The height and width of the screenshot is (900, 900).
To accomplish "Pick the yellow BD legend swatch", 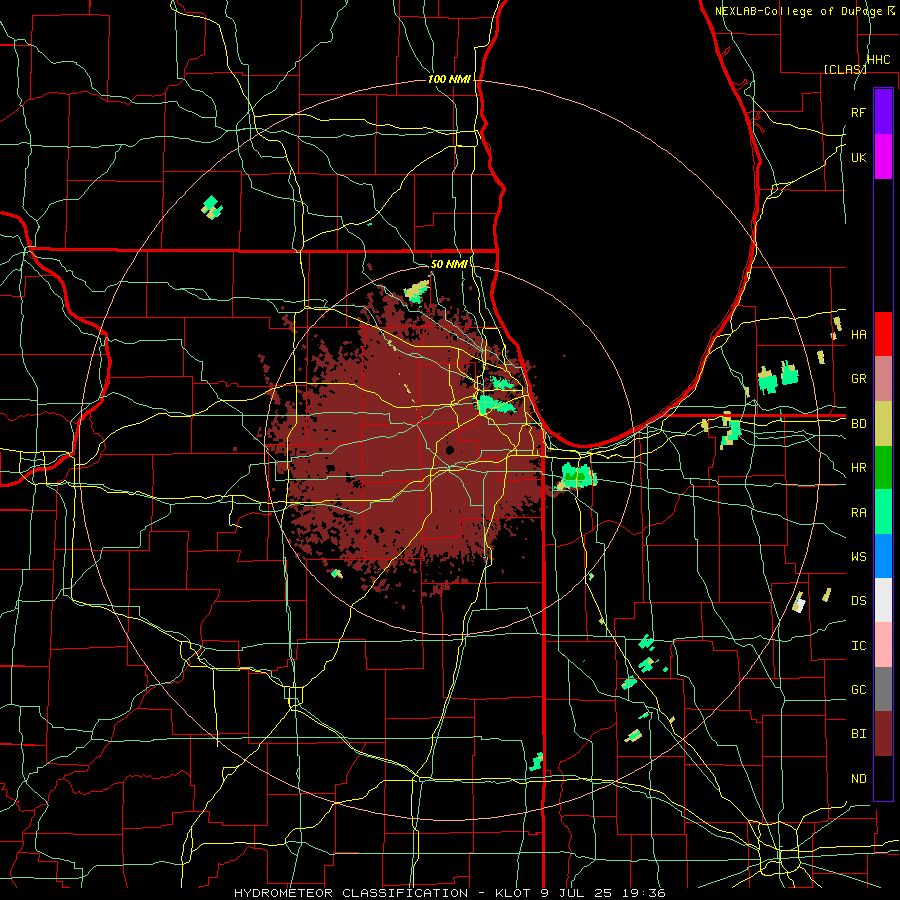I will (883, 424).
